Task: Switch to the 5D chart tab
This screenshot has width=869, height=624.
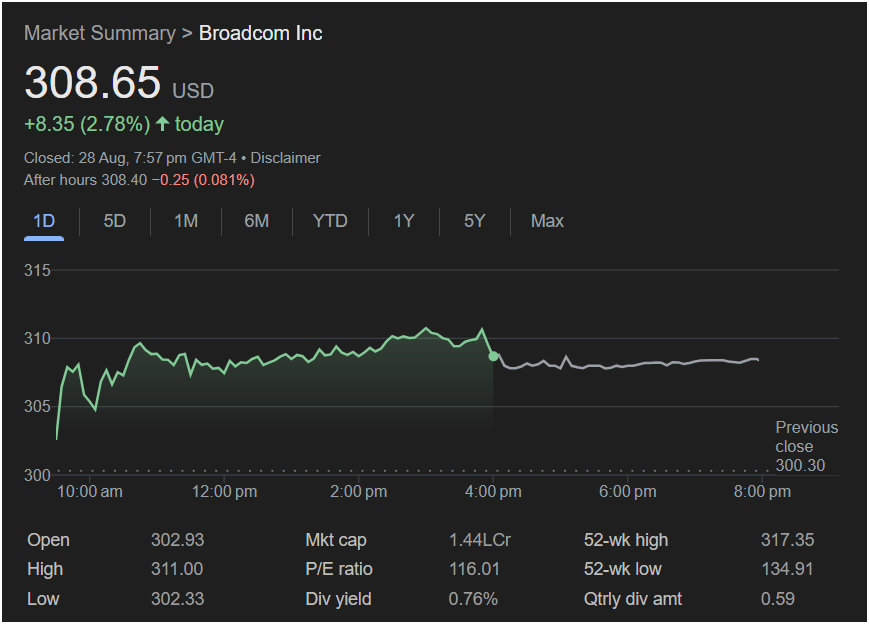Action: (115, 221)
